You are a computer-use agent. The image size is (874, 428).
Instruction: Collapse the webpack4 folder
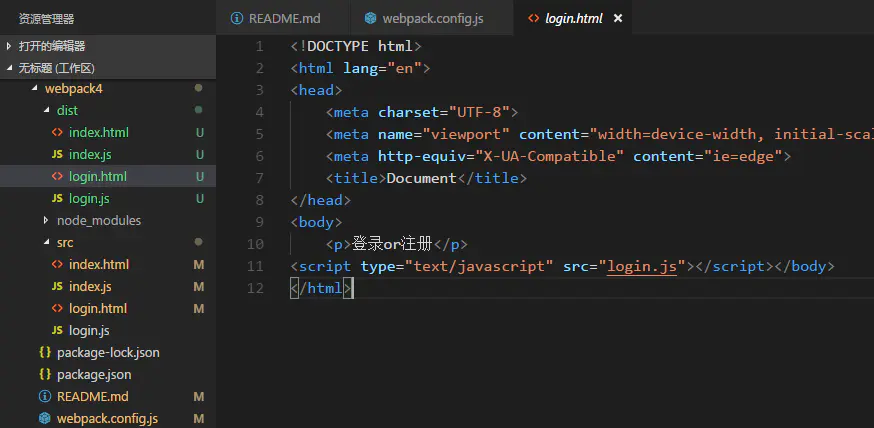(x=108, y=89)
